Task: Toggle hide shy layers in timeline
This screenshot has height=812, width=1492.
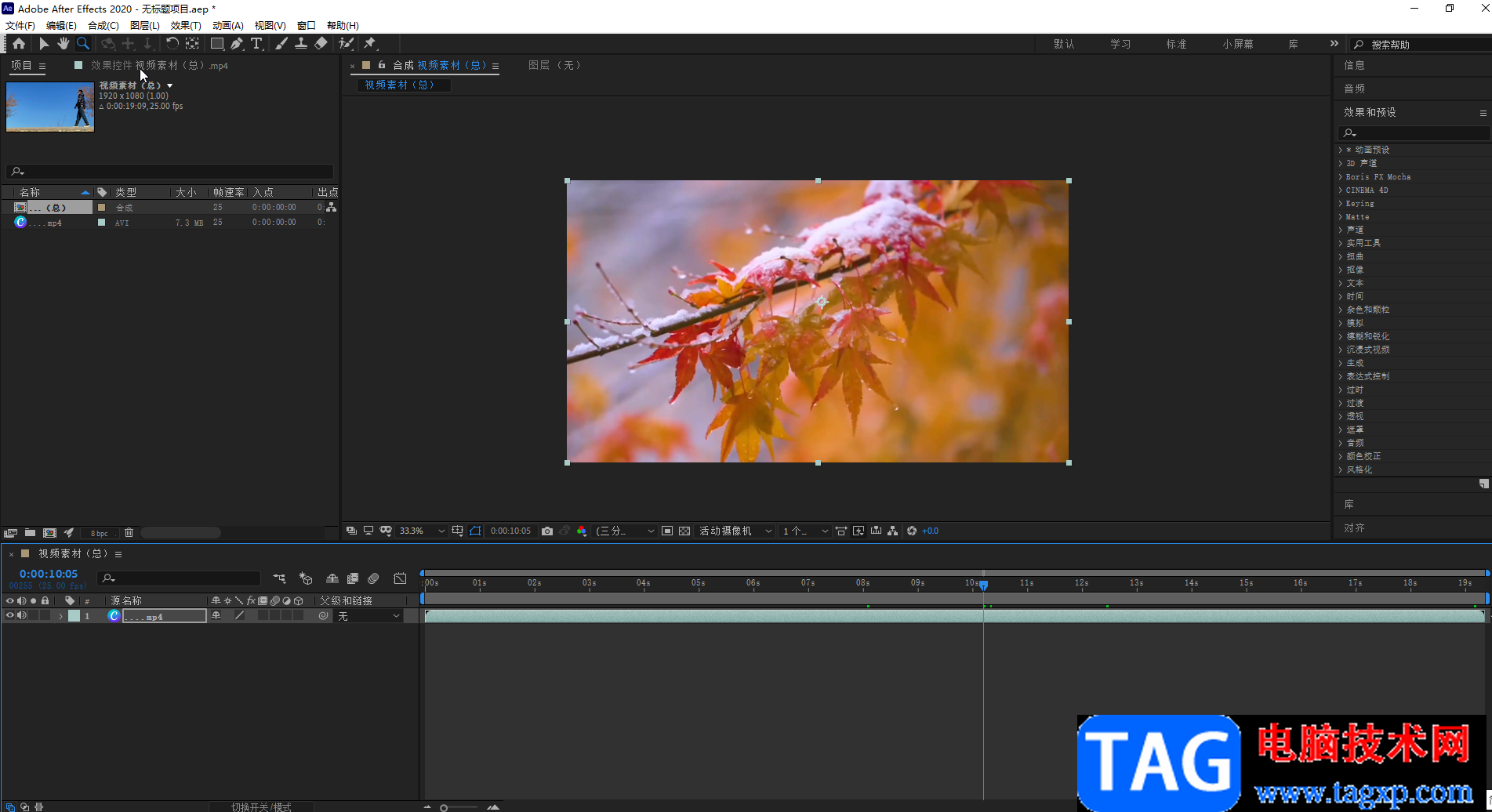Action: 332,578
